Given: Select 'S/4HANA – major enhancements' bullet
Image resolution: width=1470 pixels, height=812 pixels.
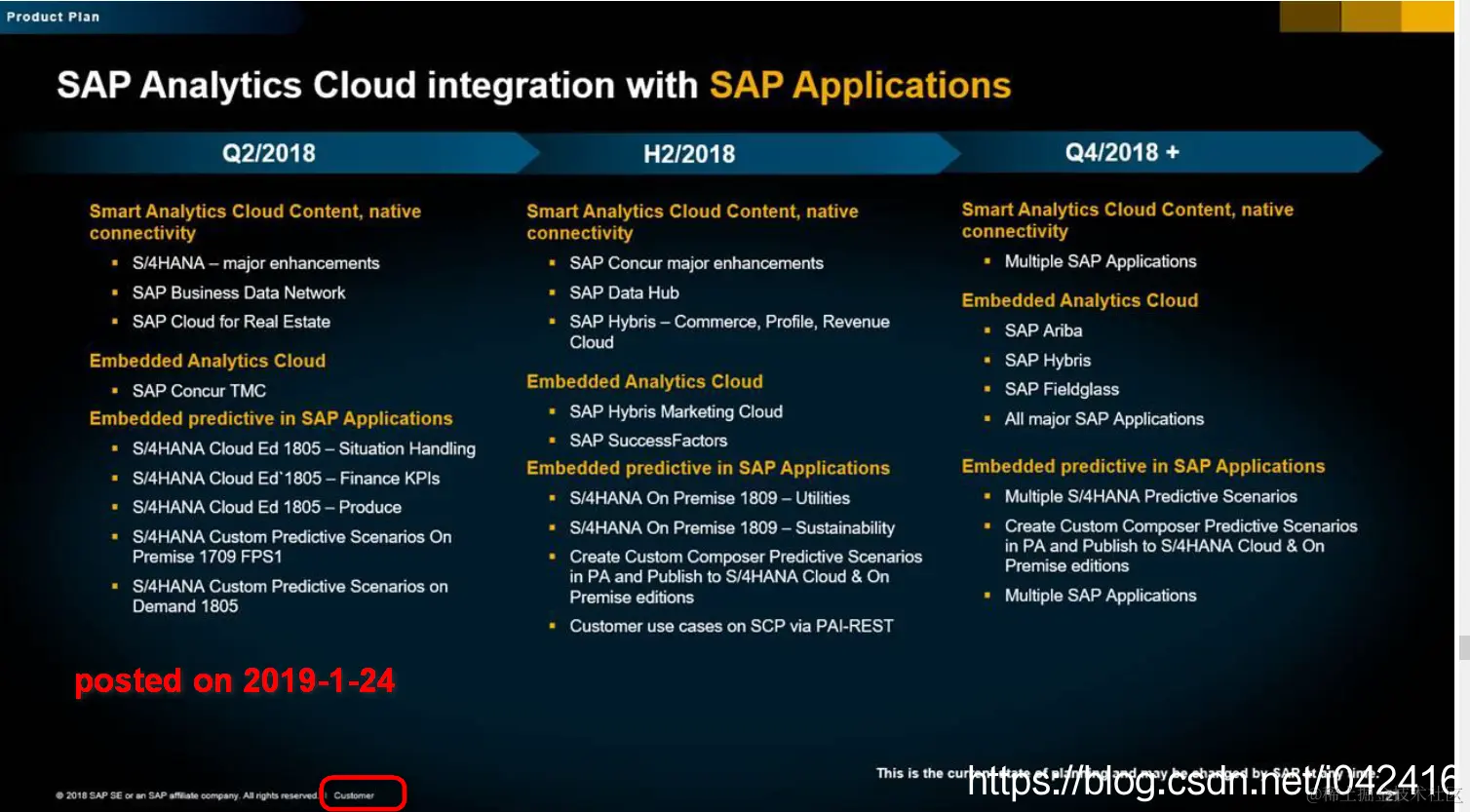Looking at the screenshot, I should 255,263.
